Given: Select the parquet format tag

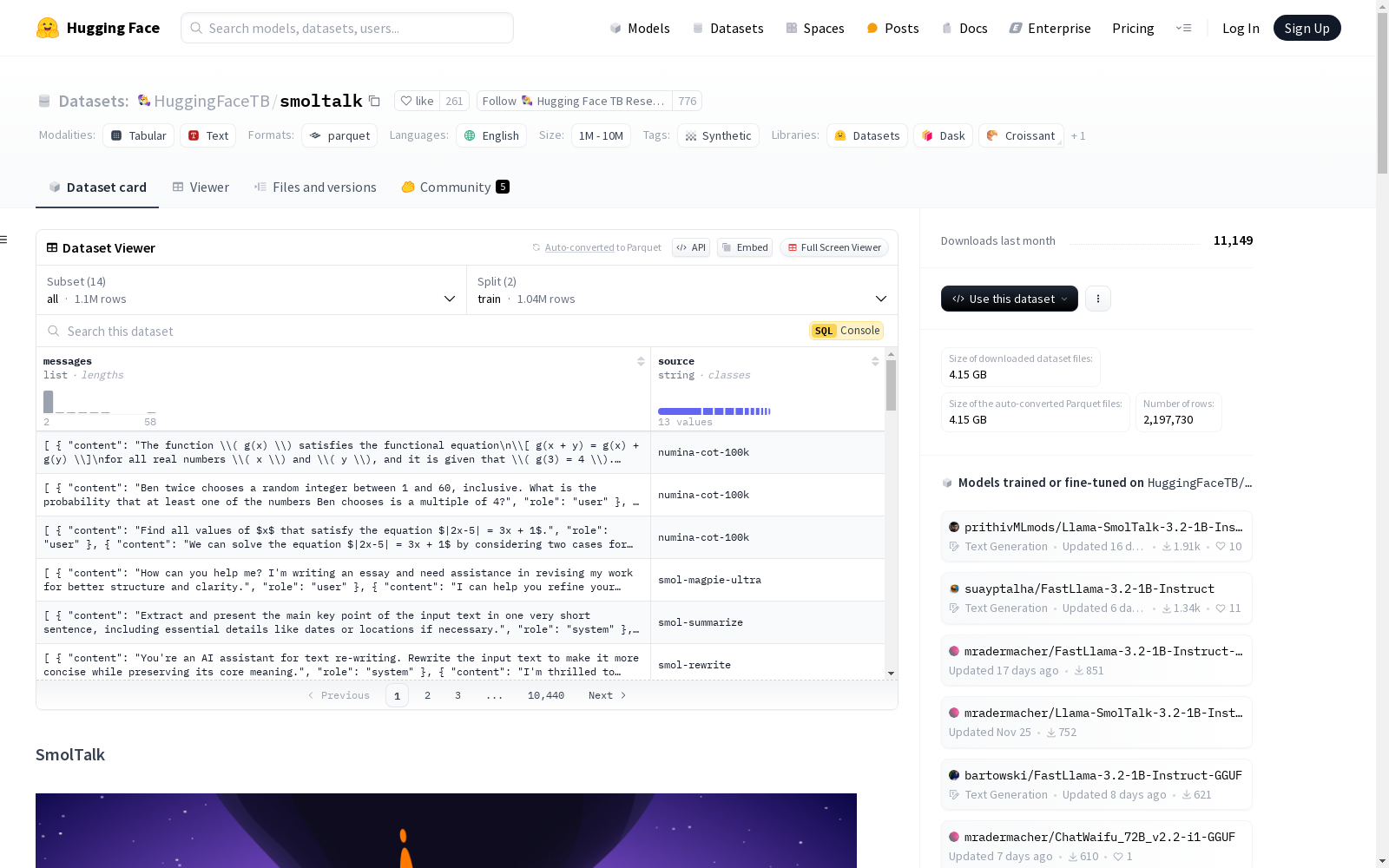Looking at the screenshot, I should pos(339,135).
